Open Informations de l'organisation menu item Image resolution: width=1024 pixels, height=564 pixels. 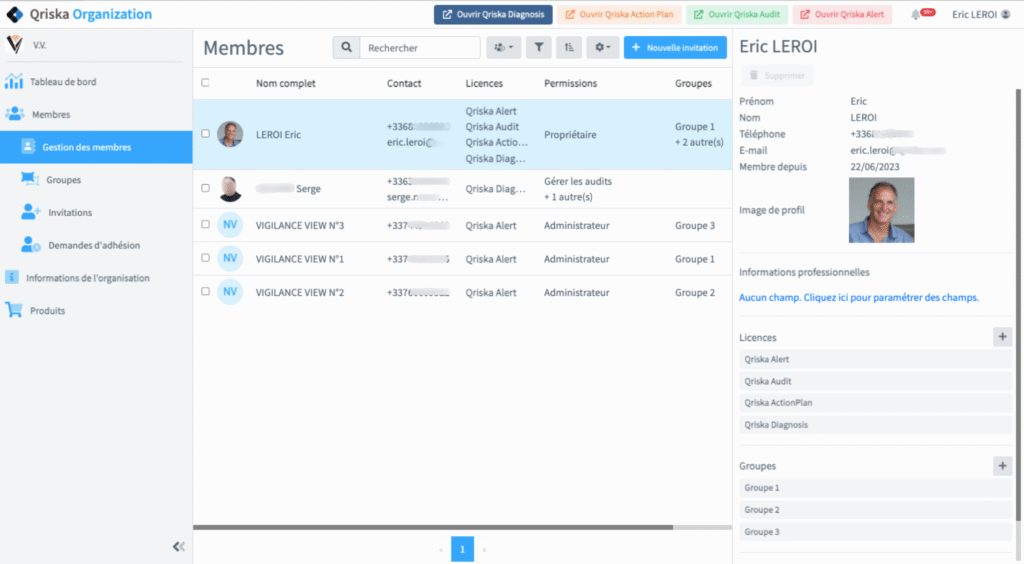(x=88, y=277)
